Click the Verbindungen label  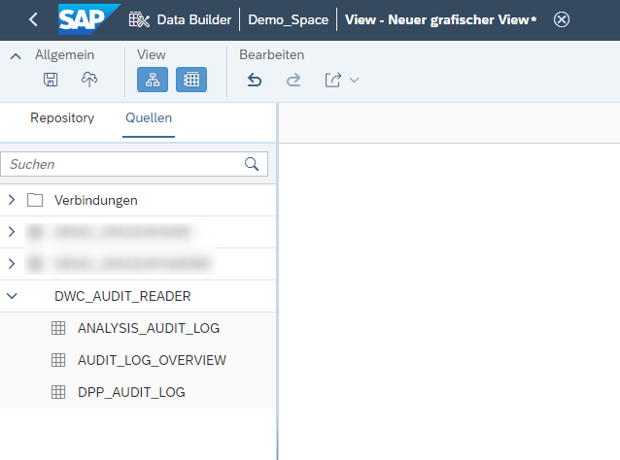pyautogui.click(x=96, y=201)
